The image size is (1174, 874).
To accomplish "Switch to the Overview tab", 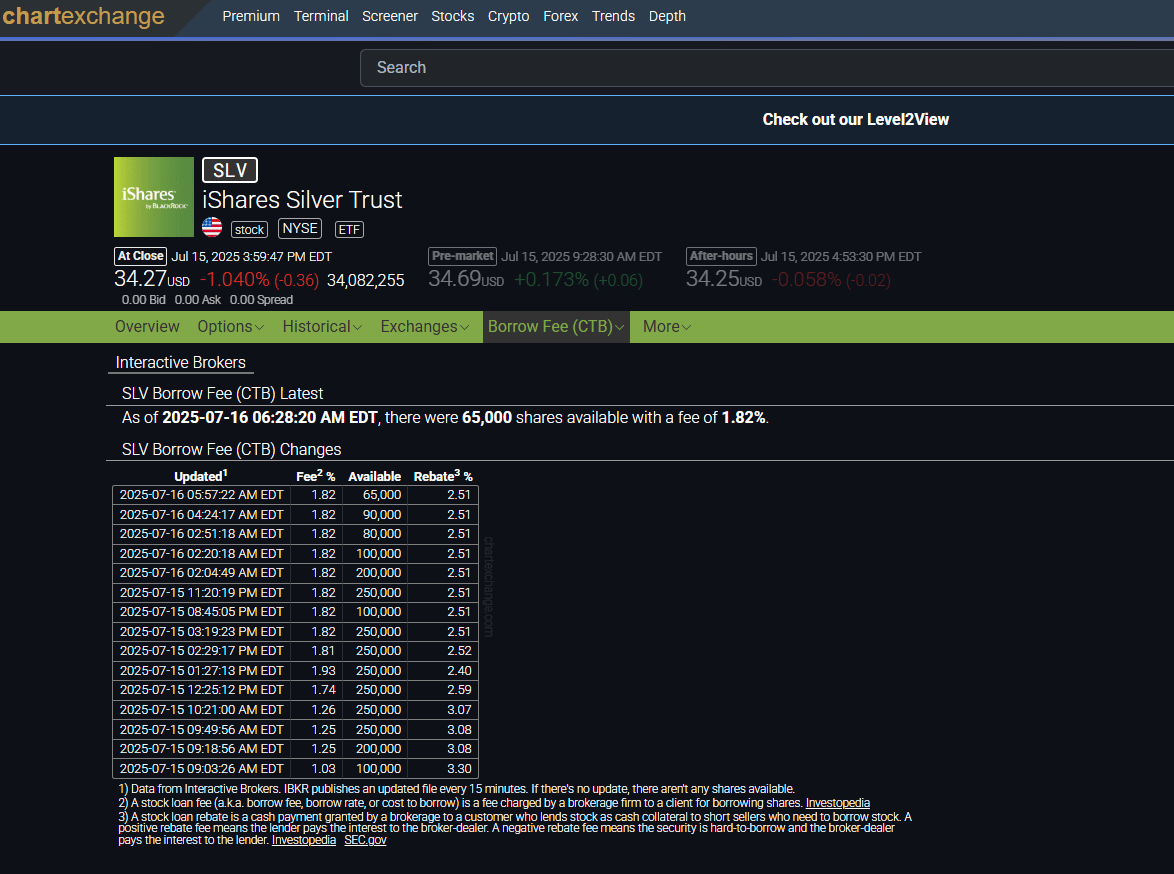I will [x=147, y=327].
